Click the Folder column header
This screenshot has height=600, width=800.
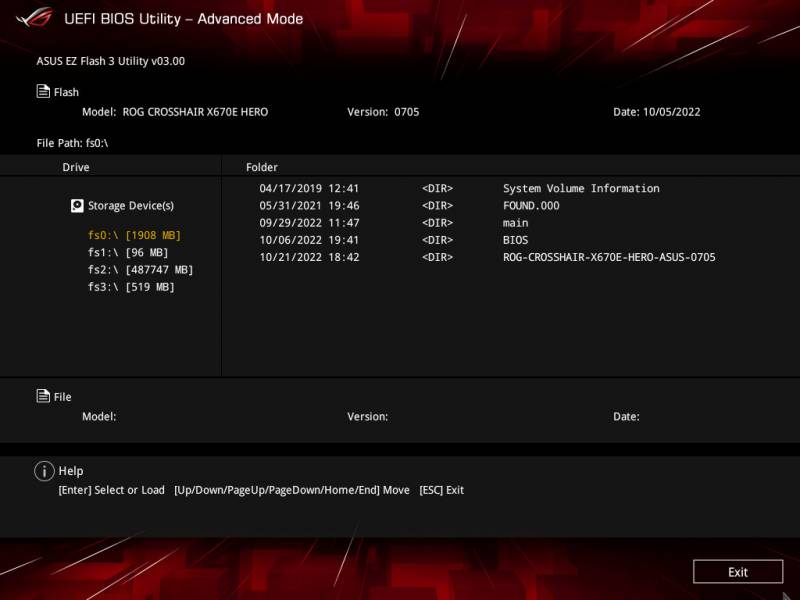[262, 167]
